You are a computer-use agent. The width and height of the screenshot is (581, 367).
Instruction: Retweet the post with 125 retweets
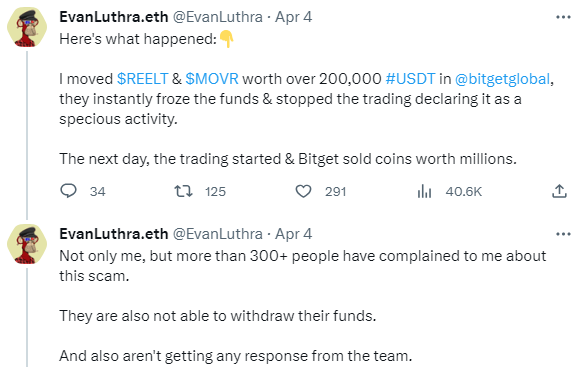click(183, 191)
